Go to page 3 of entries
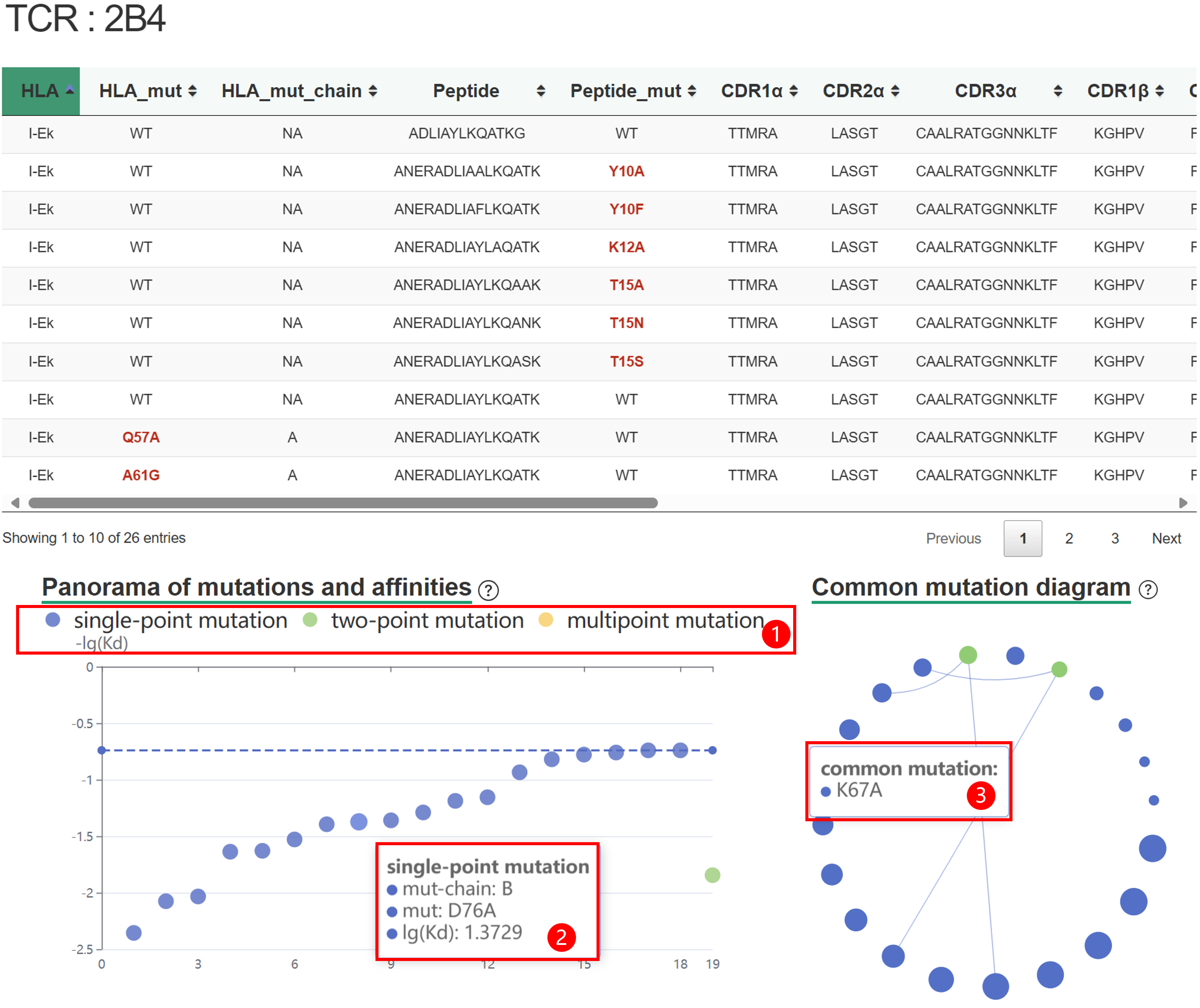 pos(1114,538)
